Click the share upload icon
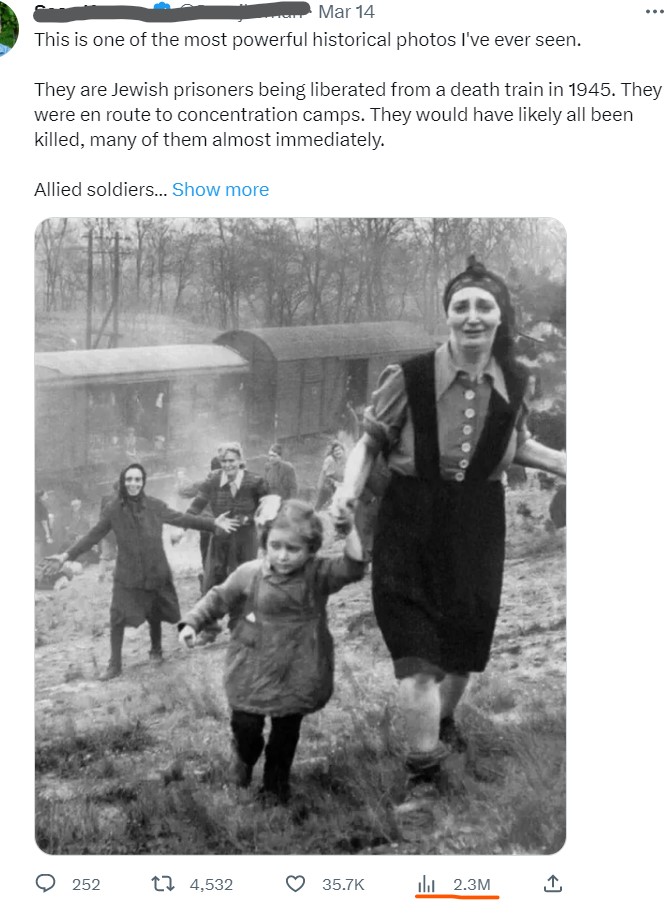The height and width of the screenshot is (913, 667). coord(552,883)
